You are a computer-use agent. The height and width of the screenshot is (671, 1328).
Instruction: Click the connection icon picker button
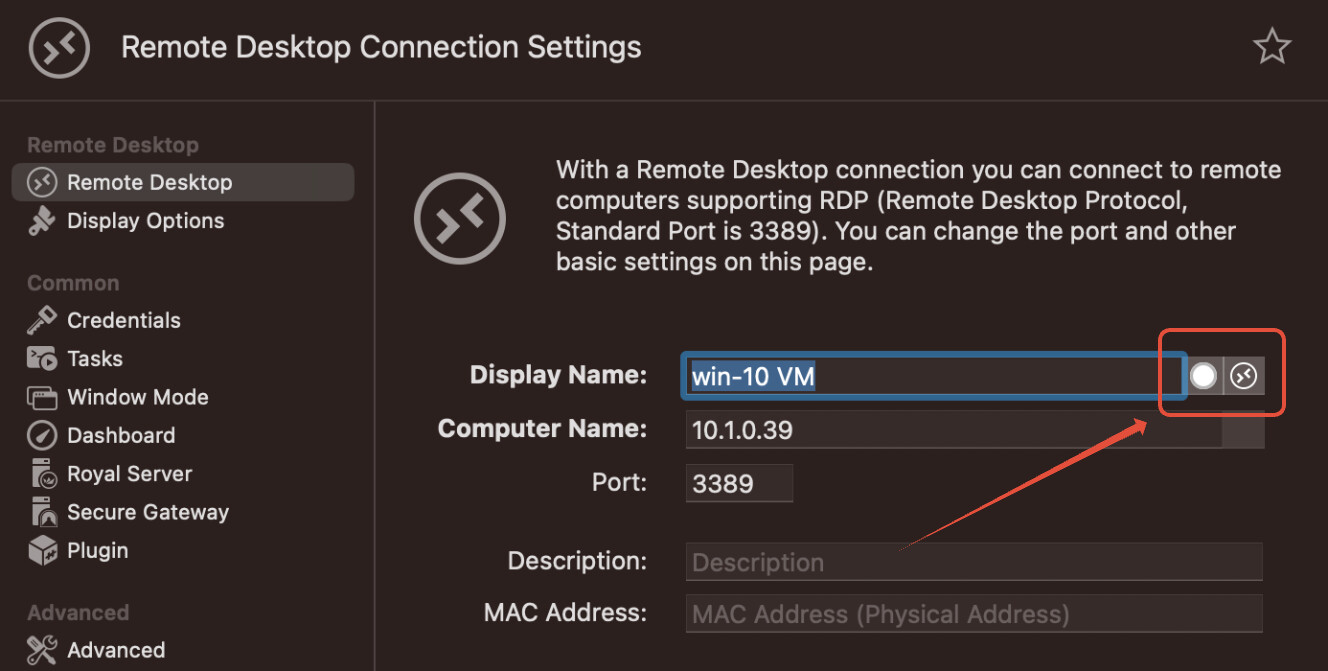point(1244,375)
